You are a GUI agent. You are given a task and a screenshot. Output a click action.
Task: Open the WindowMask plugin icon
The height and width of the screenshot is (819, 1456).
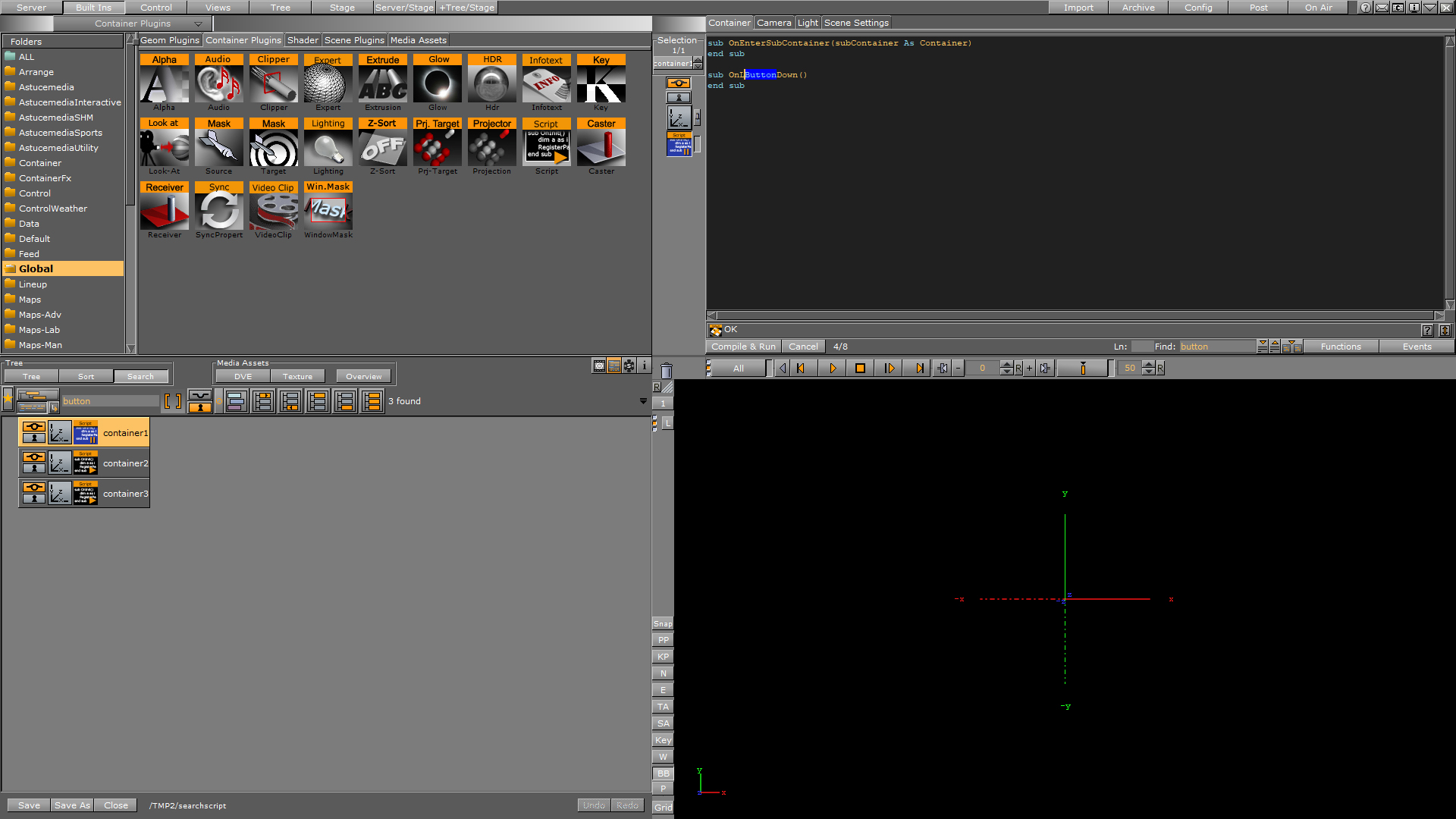pyautogui.click(x=327, y=211)
